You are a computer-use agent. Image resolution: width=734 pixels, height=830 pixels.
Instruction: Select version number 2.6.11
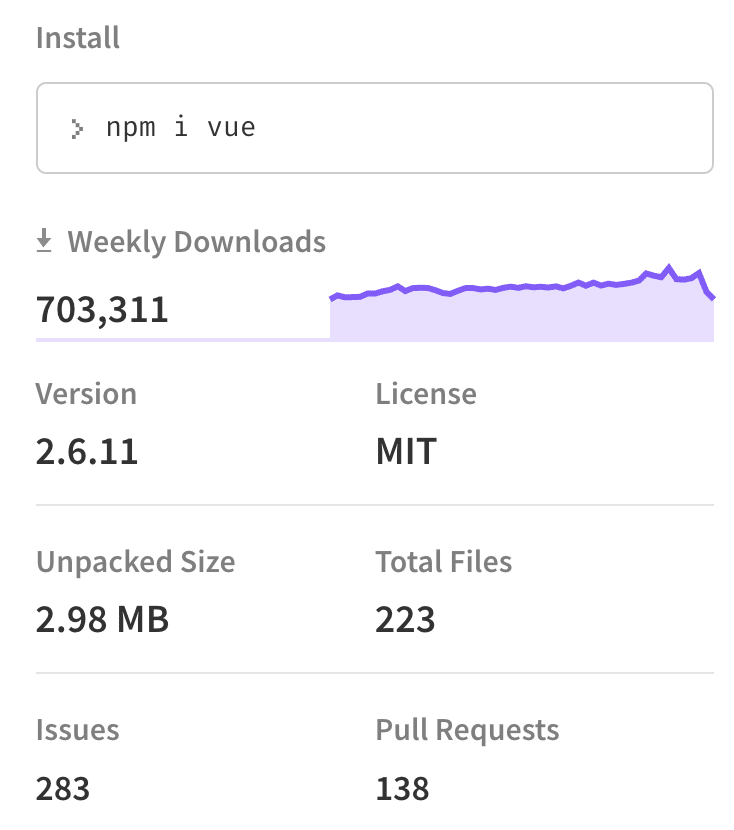(87, 452)
